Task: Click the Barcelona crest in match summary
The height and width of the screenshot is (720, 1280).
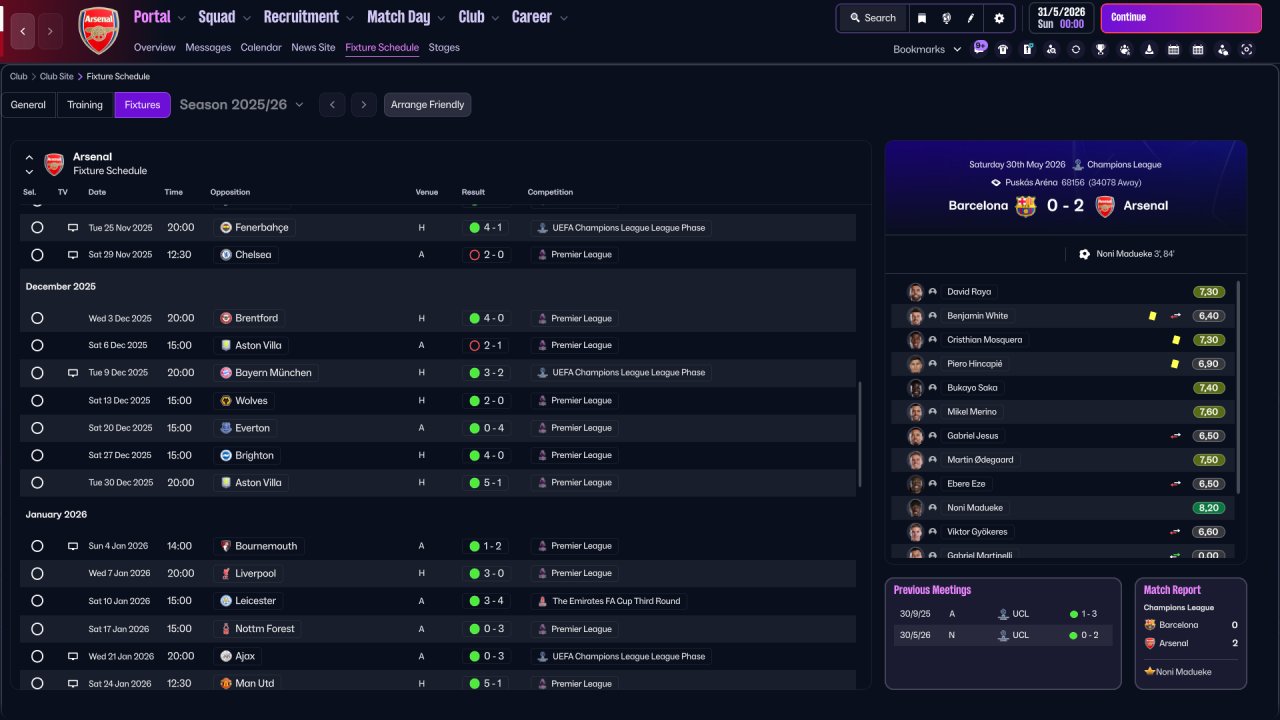Action: click(x=1025, y=205)
